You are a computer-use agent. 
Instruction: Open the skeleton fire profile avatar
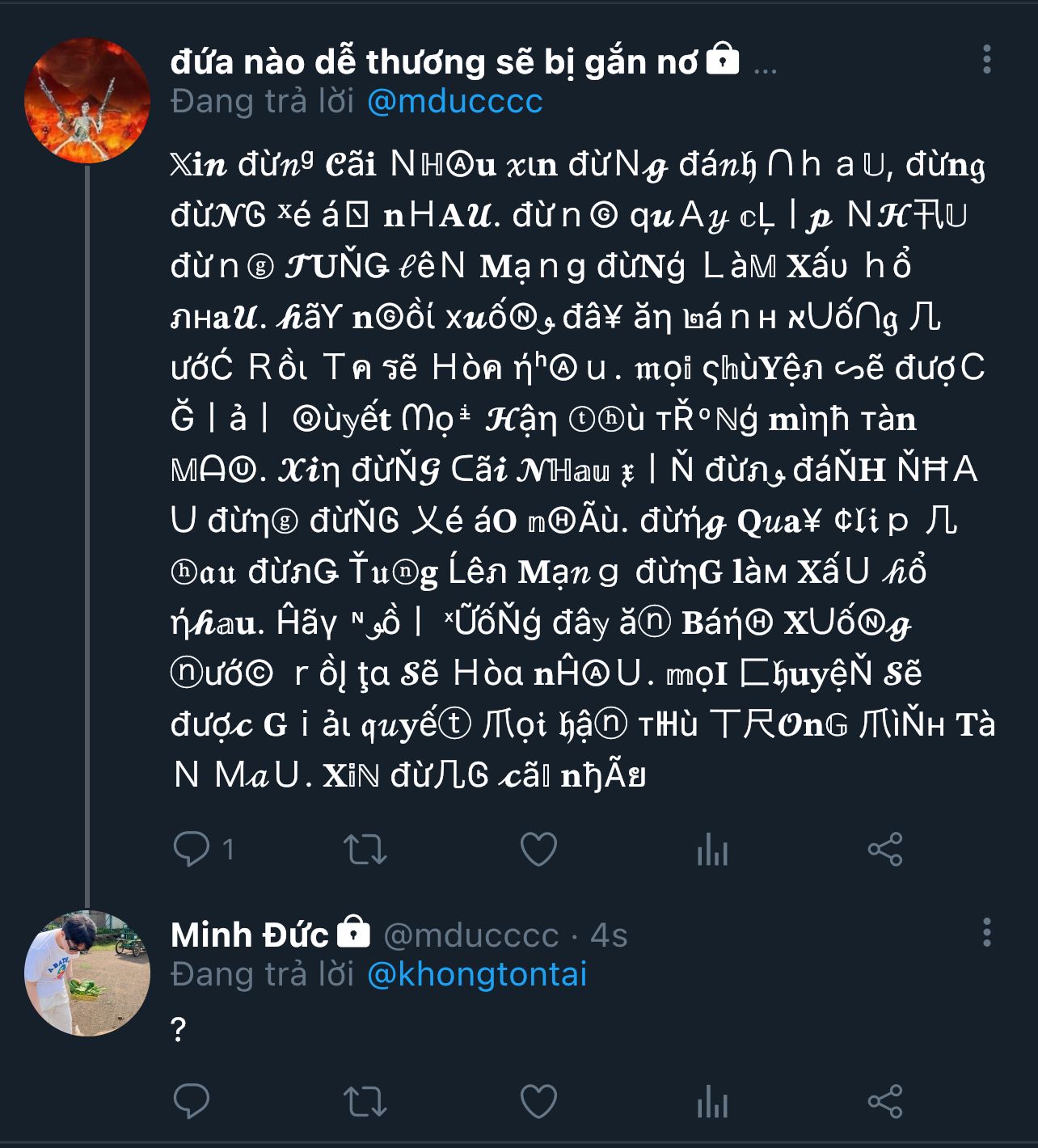[x=87, y=100]
